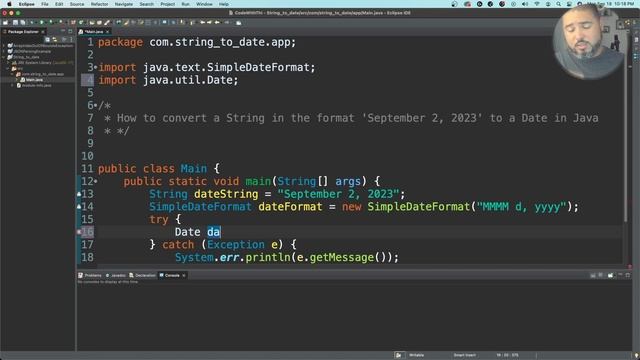This screenshot has height=360, width=640.
Task: Click the Open Type toolbar icon
Action: tap(92, 22)
